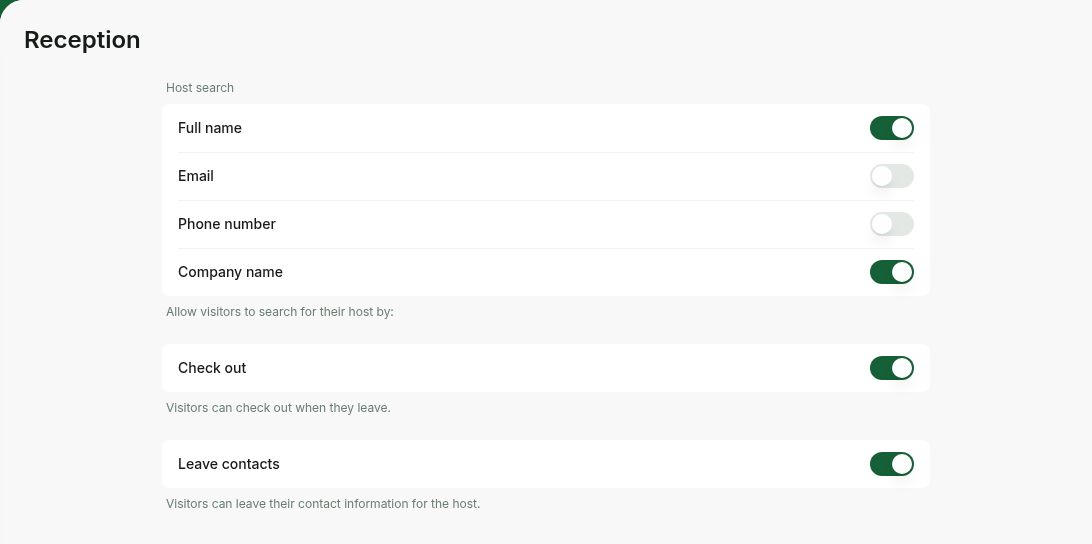Click divider line between Phone number and Company name
This screenshot has width=1092, height=544.
coord(546,249)
